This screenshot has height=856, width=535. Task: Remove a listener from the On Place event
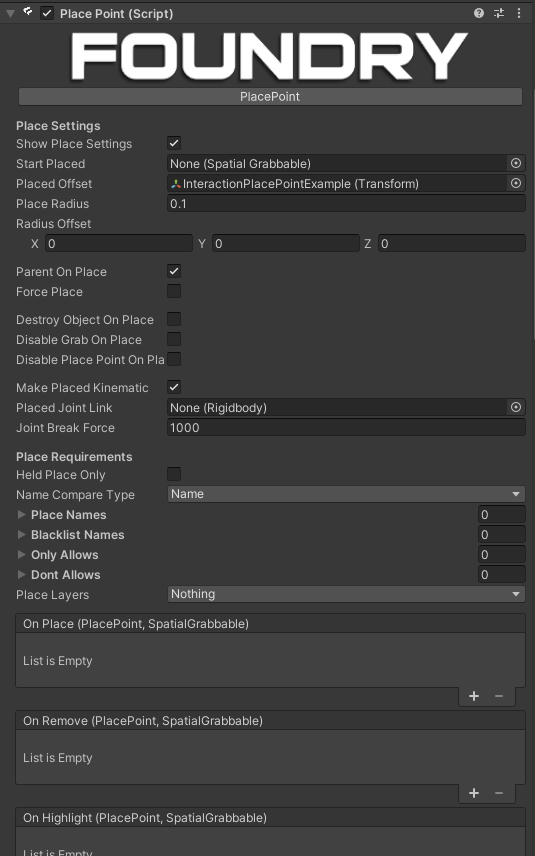point(499,696)
